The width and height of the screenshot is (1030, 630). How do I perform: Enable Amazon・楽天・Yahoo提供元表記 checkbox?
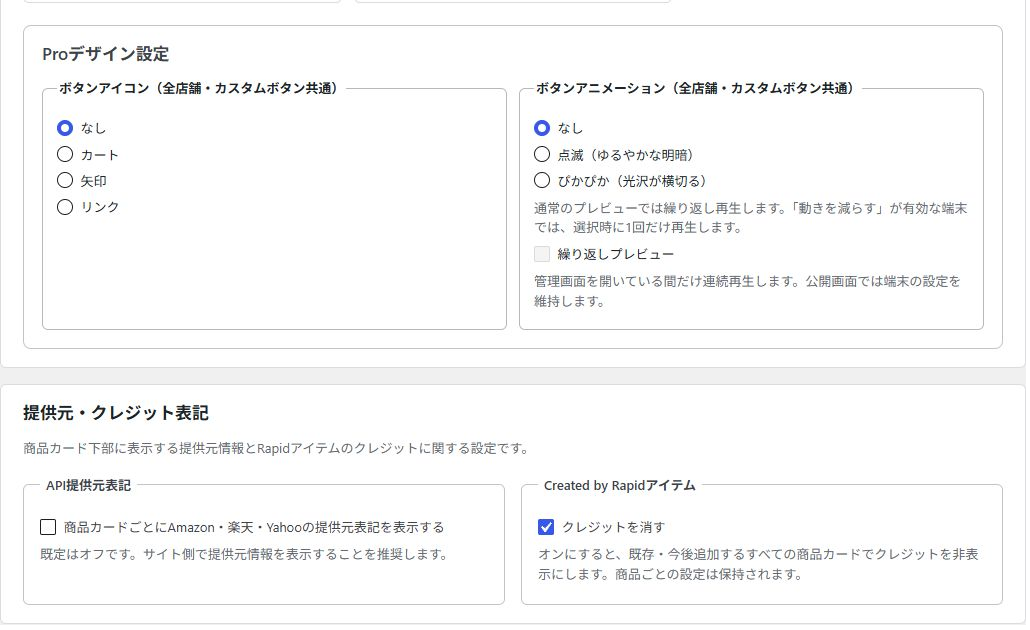click(48, 527)
